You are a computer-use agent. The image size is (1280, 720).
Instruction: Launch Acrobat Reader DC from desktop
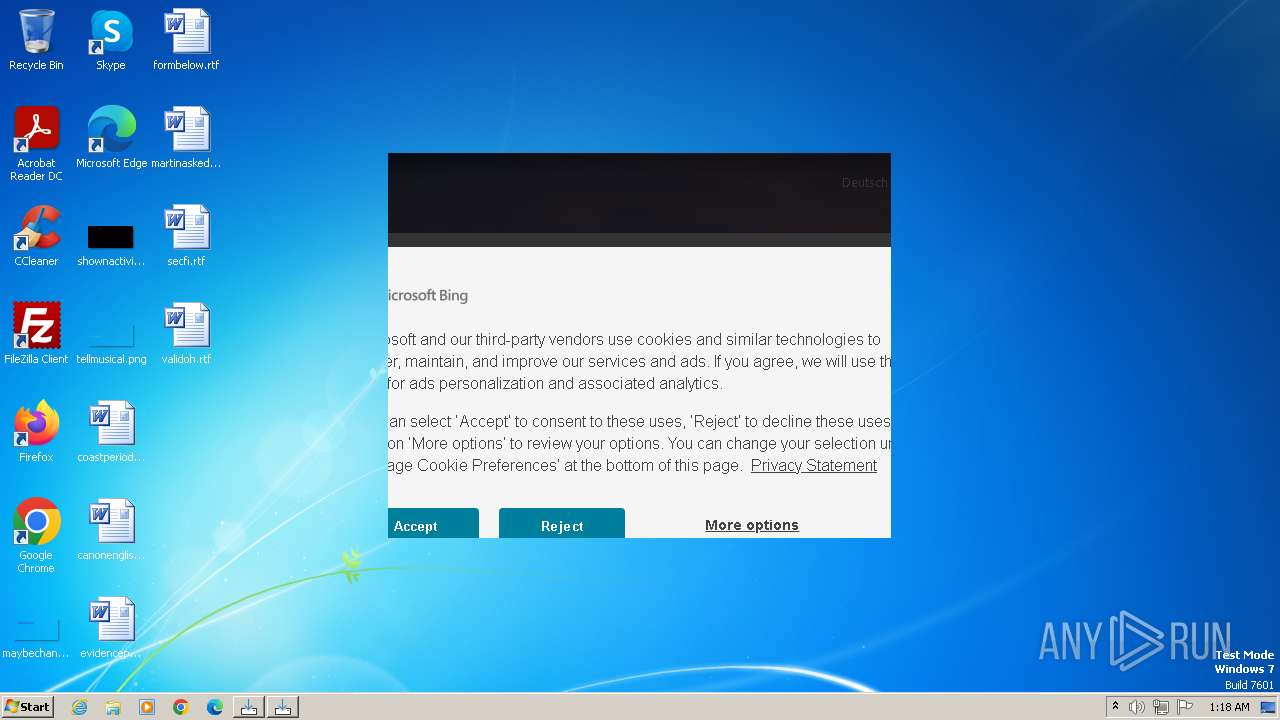tap(36, 143)
